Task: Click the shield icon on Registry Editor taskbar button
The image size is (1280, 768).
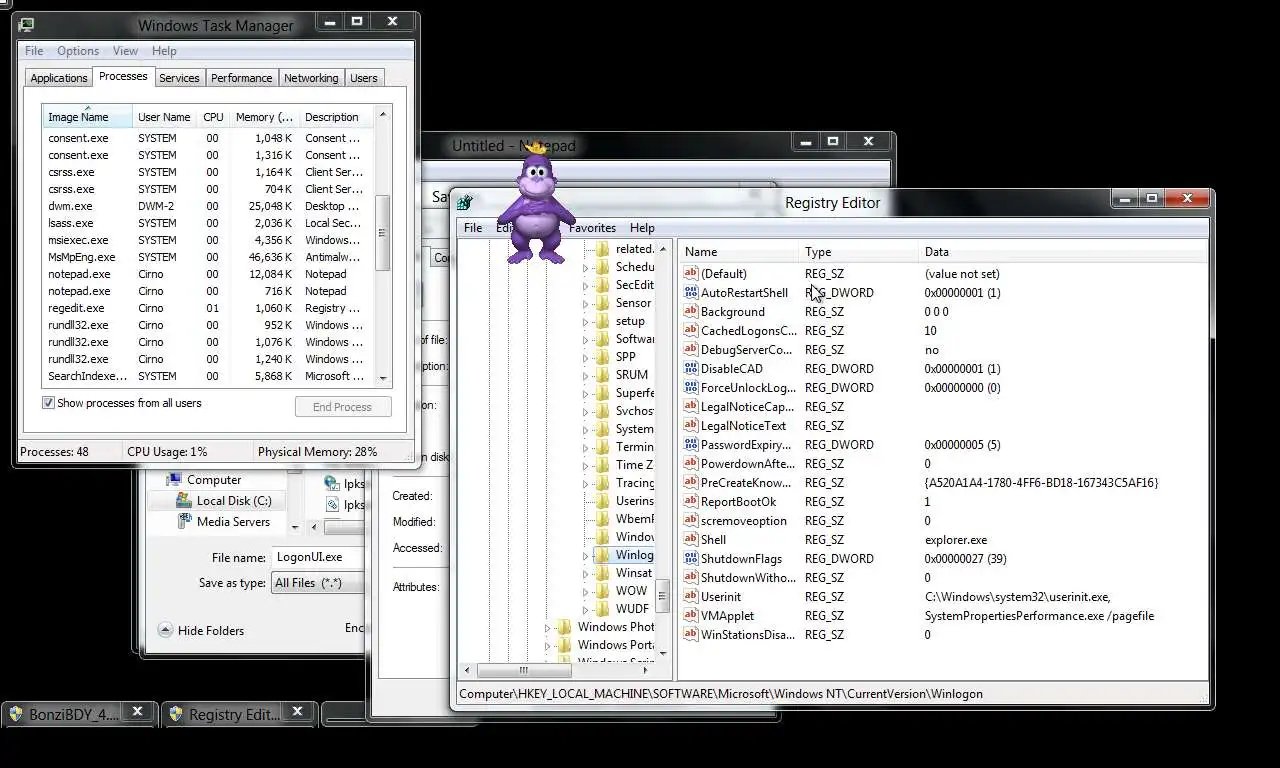Action: (176, 714)
